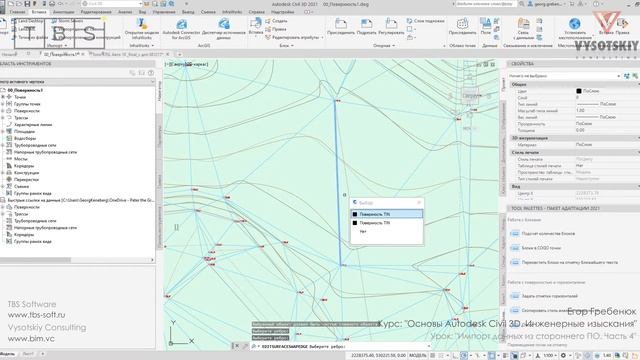
Task: Select the highlighted Поверхность TIN entry
Action: click(x=387, y=214)
